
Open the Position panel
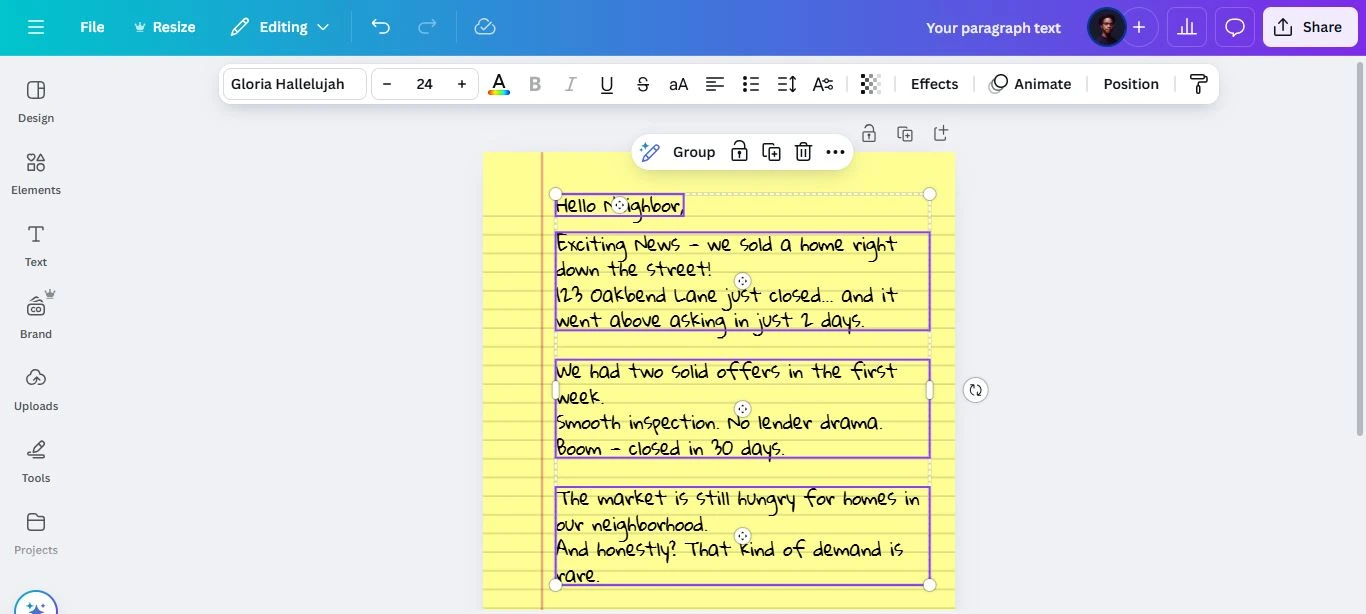click(x=1131, y=84)
